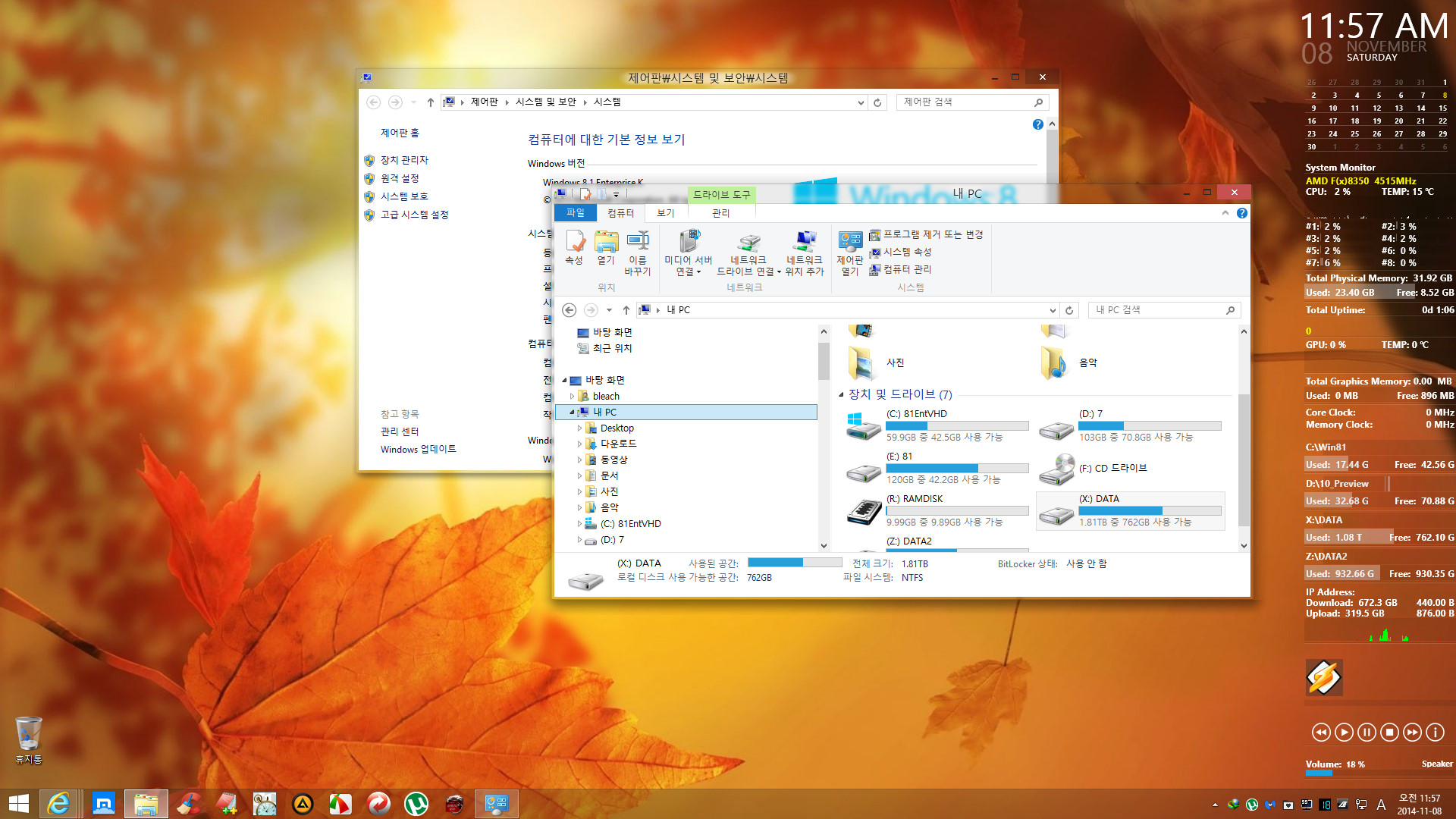
Task: Go up one level in 내 PC
Action: [x=626, y=309]
